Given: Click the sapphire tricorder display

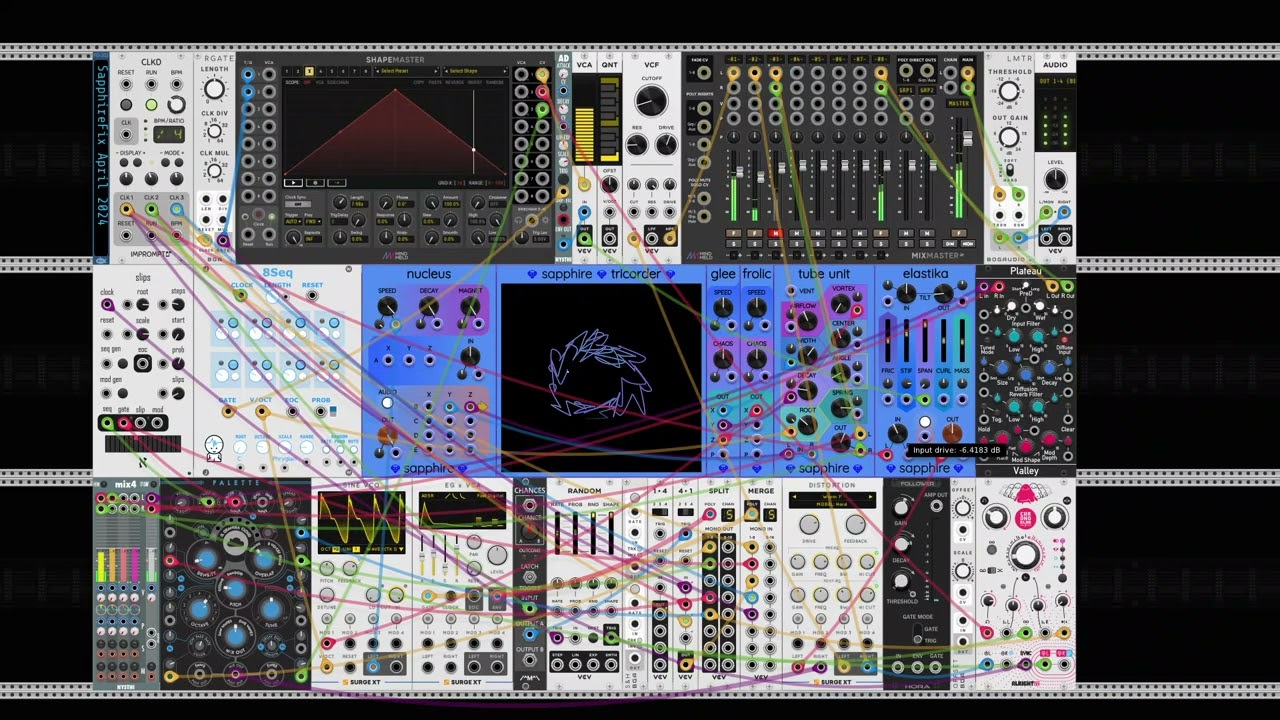Looking at the screenshot, I should pyautogui.click(x=601, y=377).
